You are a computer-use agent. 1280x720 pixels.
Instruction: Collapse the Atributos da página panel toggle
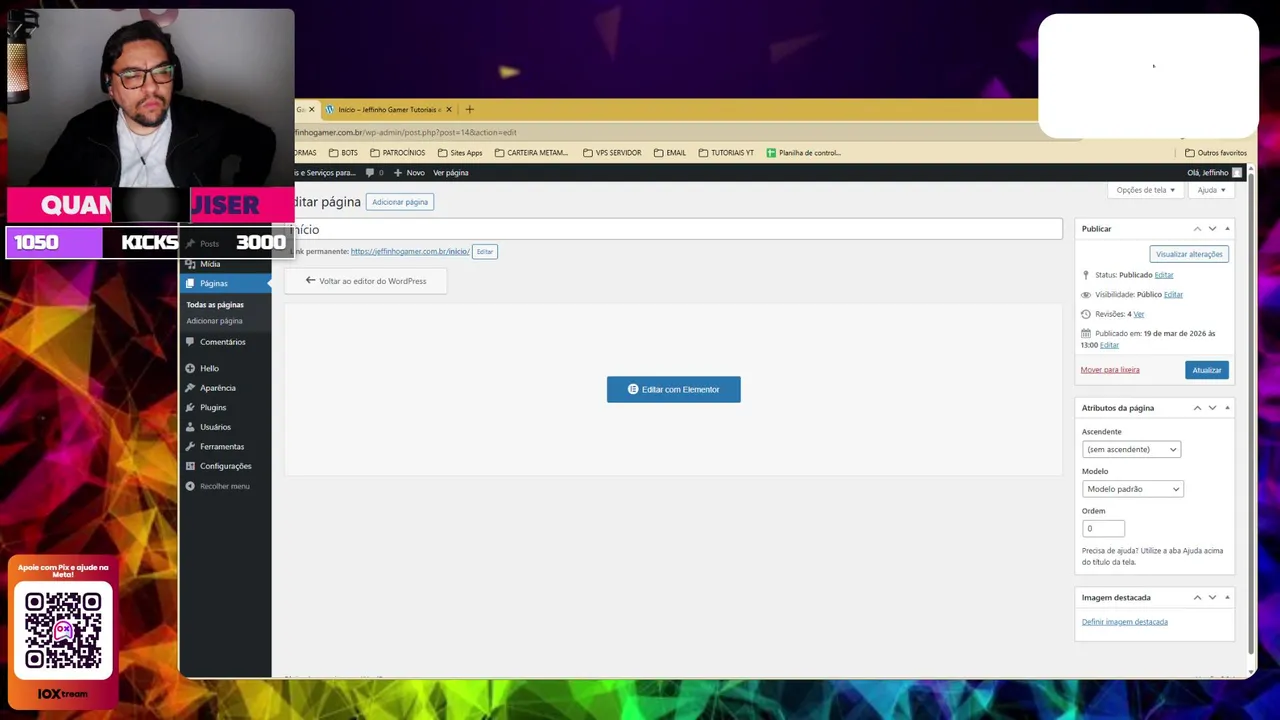pos(1227,408)
